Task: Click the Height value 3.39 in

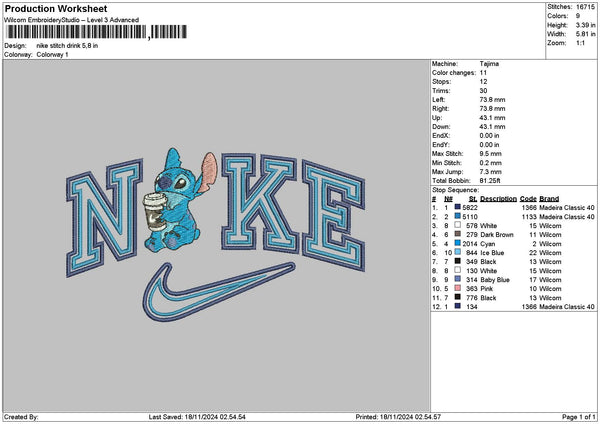Action: tap(585, 25)
